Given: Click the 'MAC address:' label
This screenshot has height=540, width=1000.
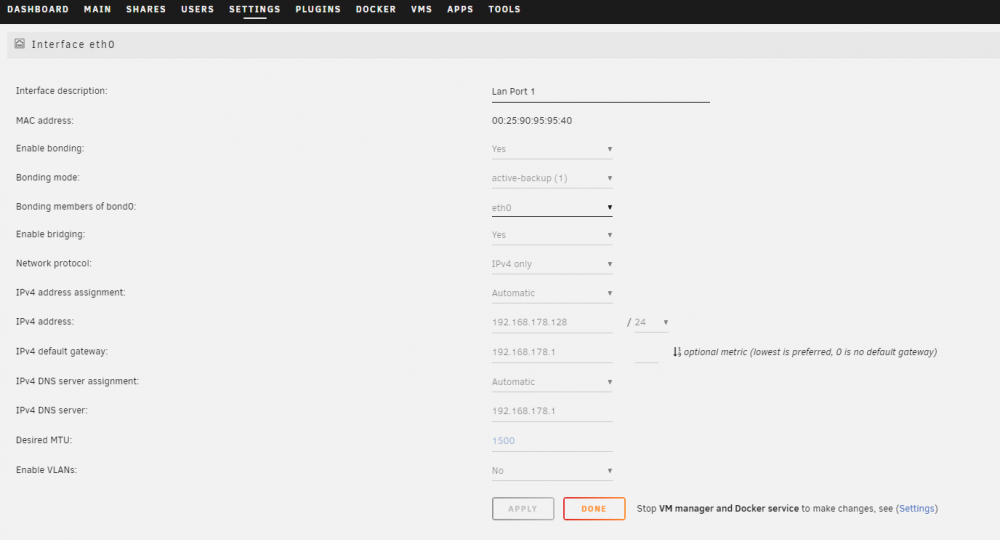Looking at the screenshot, I should click(45, 120).
